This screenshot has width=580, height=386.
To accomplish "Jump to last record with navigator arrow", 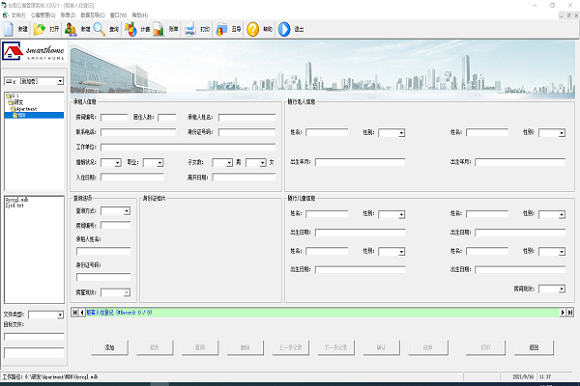I will 570,312.
